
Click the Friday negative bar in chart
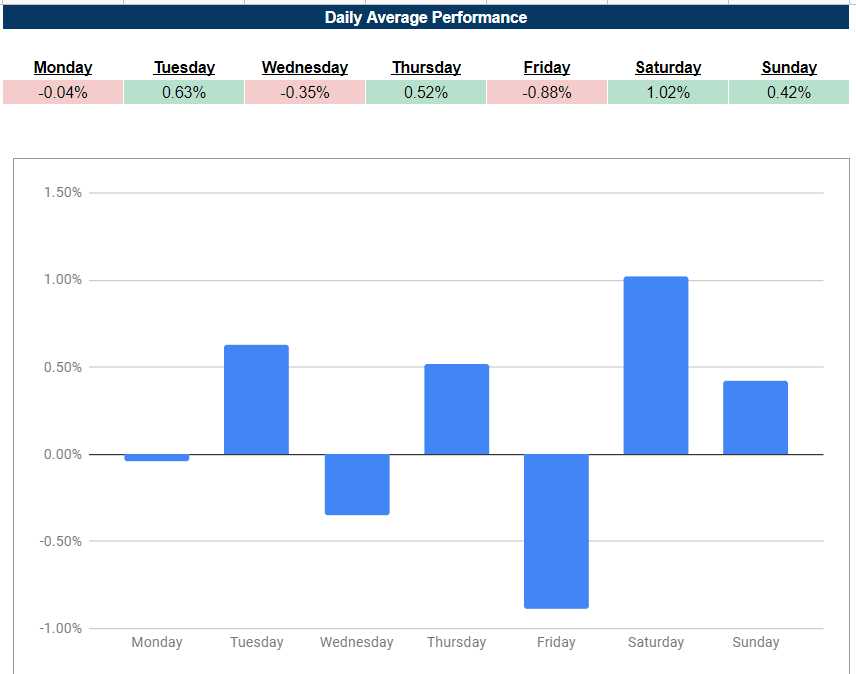[x=556, y=531]
